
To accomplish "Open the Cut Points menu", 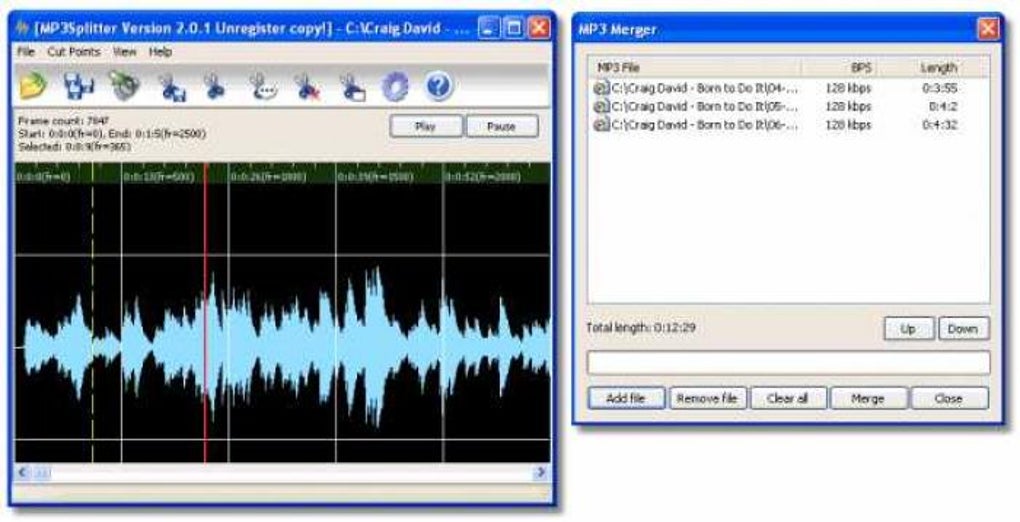I will [74, 51].
